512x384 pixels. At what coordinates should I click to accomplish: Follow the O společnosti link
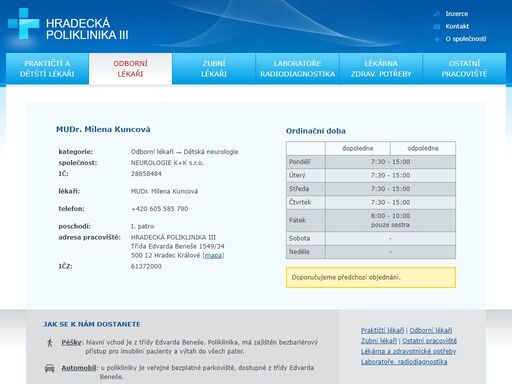coord(466,39)
